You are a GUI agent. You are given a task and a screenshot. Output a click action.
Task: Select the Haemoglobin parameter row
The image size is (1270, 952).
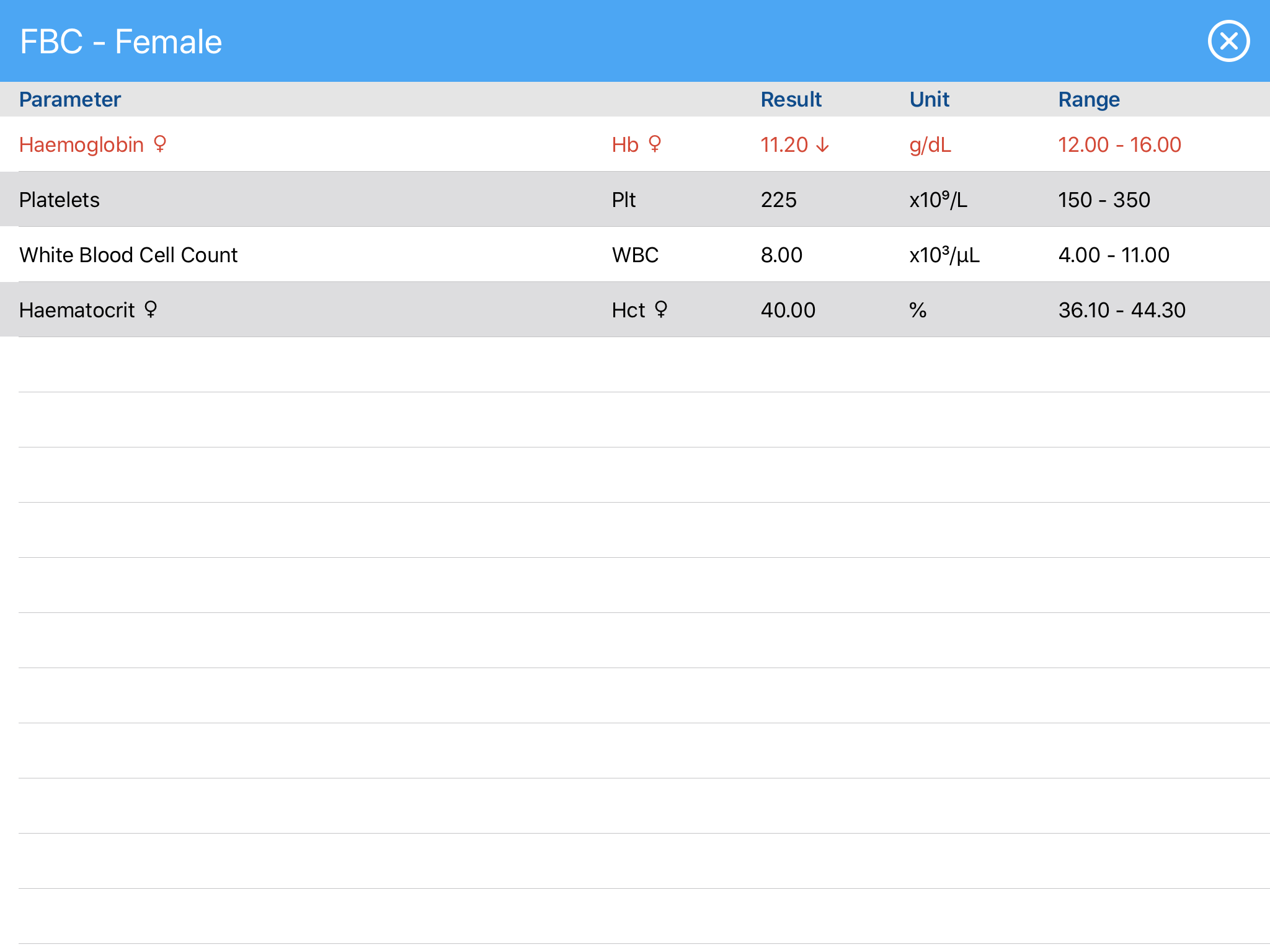(x=81, y=145)
